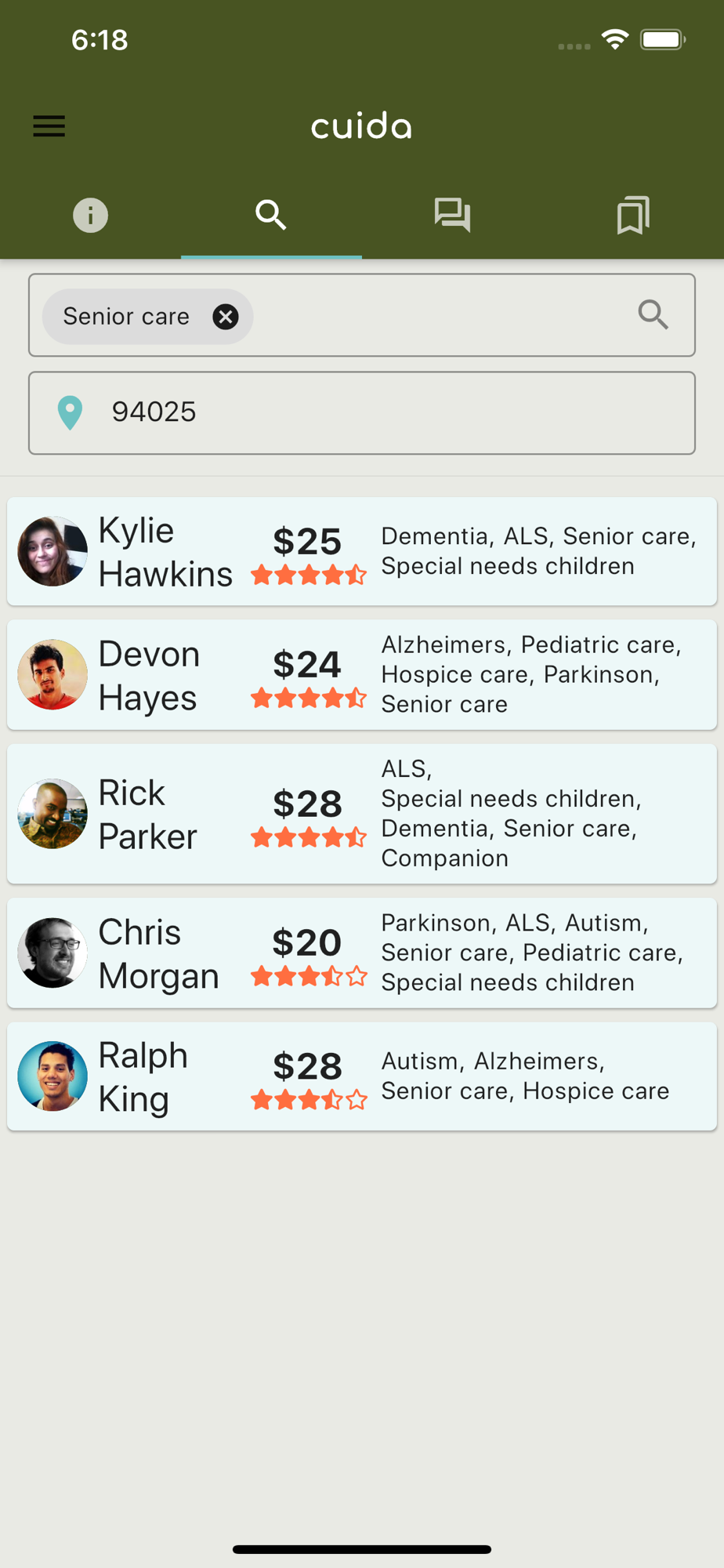This screenshot has width=724, height=1568.
Task: Click Chris Morgan's specialties list
Action: 531,953
